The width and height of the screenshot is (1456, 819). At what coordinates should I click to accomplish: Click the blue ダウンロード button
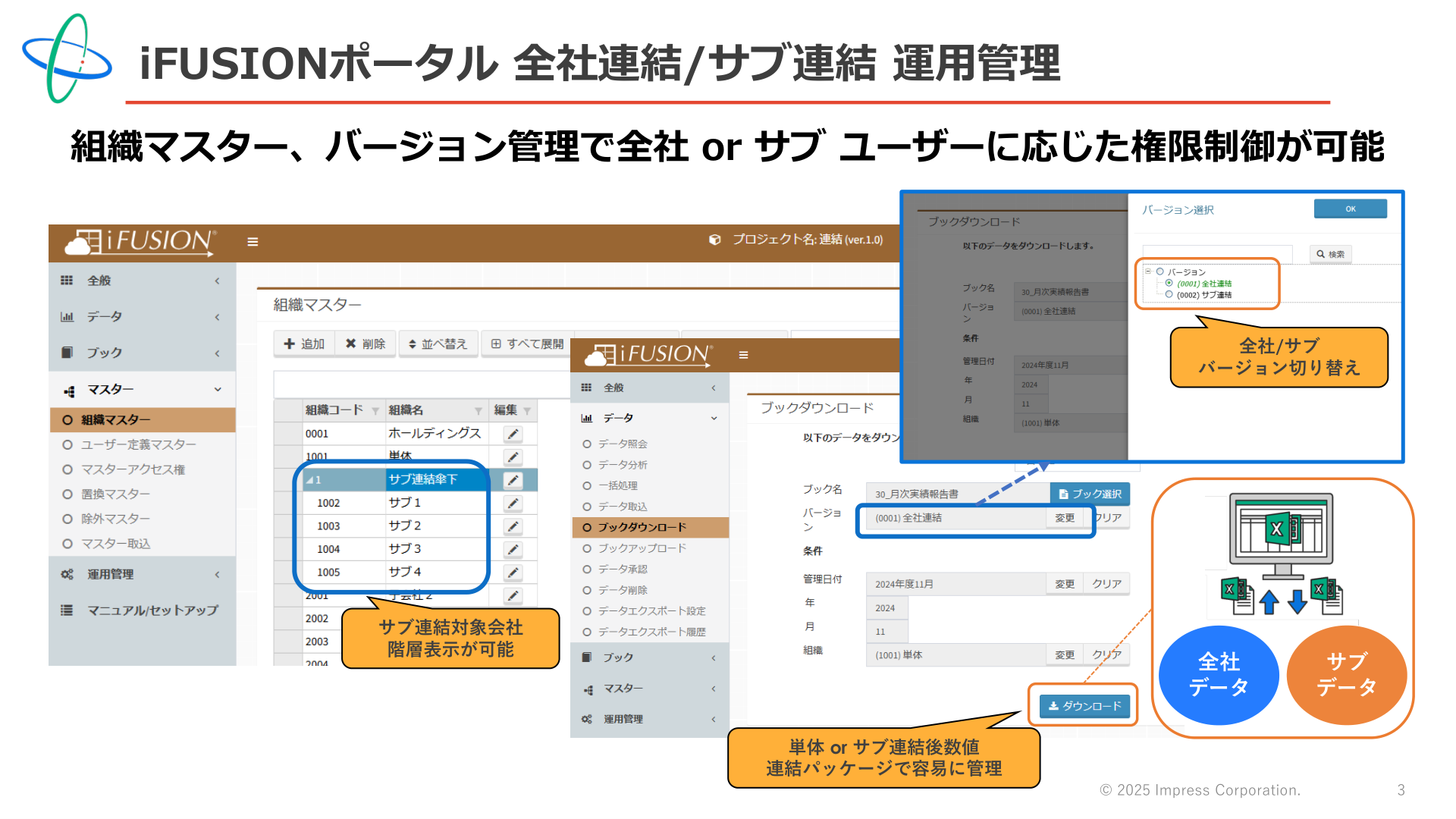(x=1084, y=706)
